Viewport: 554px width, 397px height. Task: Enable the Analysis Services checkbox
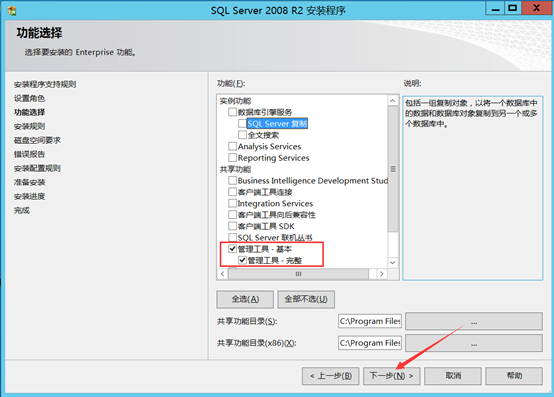click(x=232, y=146)
